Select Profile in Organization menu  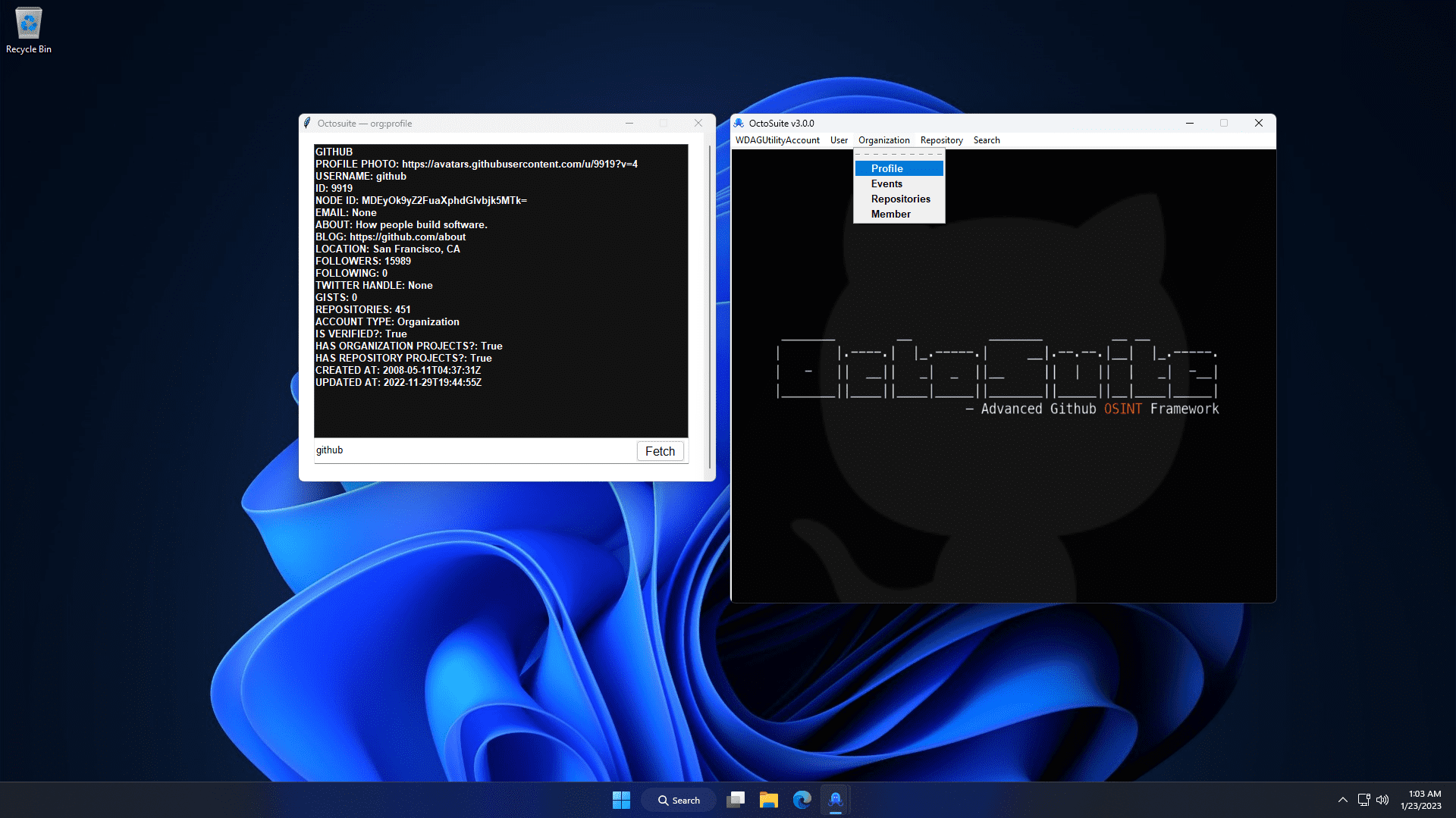[899, 168]
